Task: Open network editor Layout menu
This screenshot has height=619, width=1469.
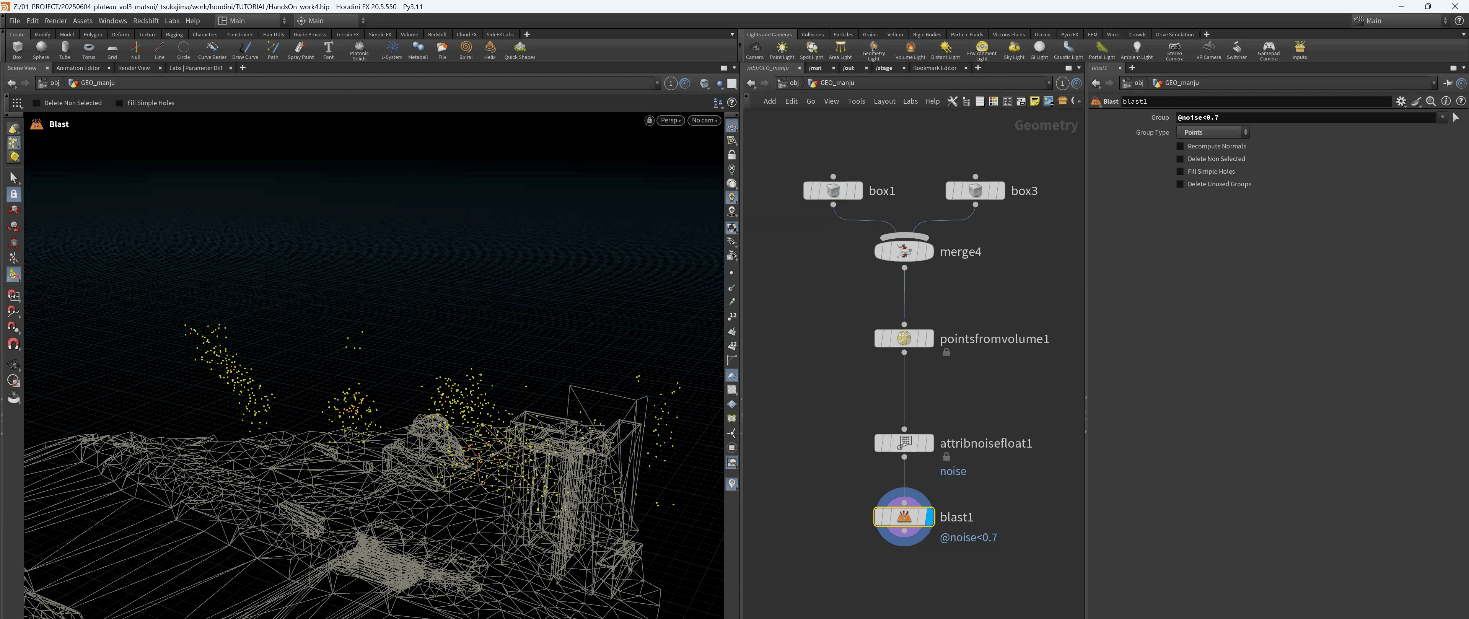Action: [884, 101]
